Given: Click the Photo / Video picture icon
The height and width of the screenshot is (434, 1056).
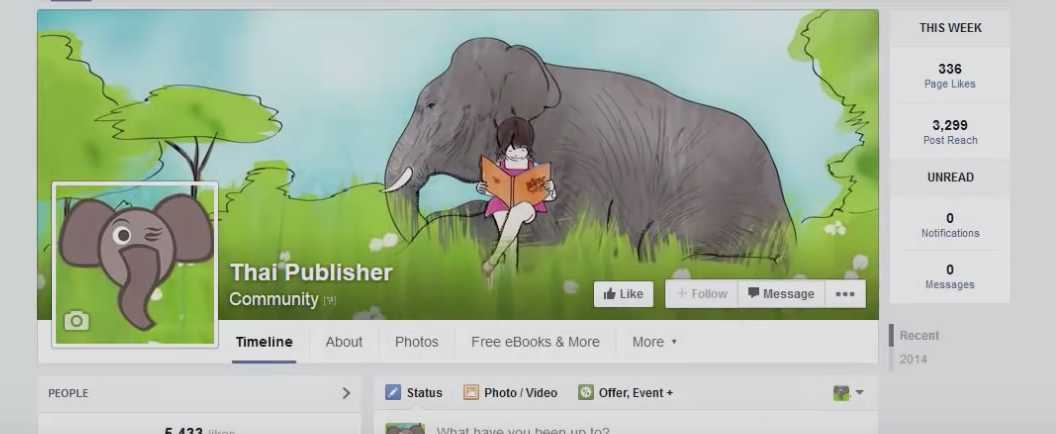Looking at the screenshot, I should tap(471, 392).
